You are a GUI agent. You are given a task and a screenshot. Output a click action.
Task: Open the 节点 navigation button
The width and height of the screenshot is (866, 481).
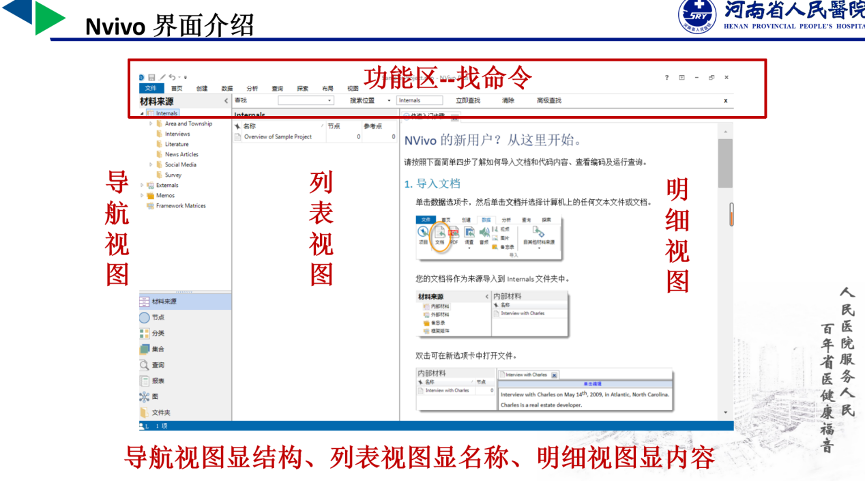(x=184, y=318)
